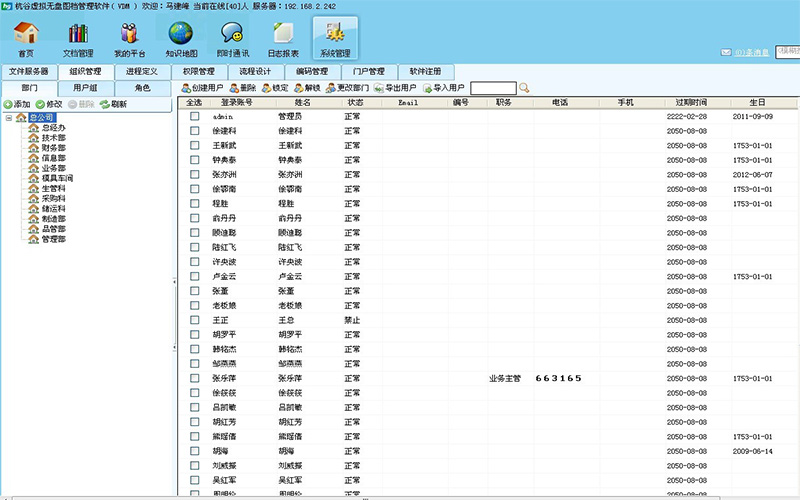Click 刷新 to refresh the department tree
The image size is (800, 500).
pos(113,104)
